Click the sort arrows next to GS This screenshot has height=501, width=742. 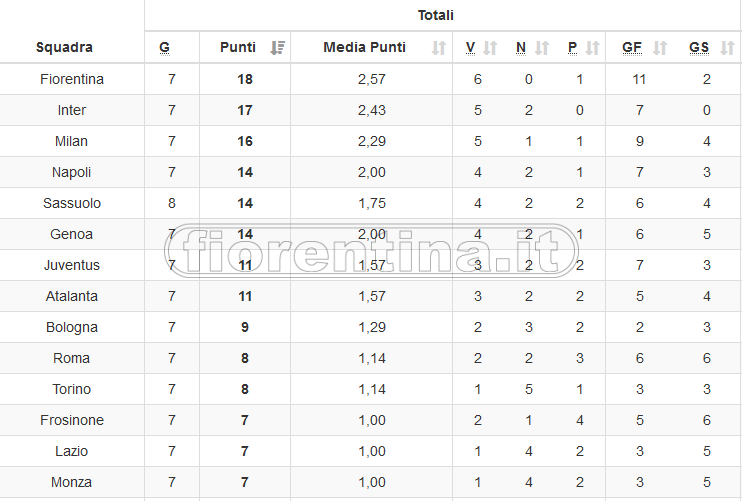click(725, 47)
